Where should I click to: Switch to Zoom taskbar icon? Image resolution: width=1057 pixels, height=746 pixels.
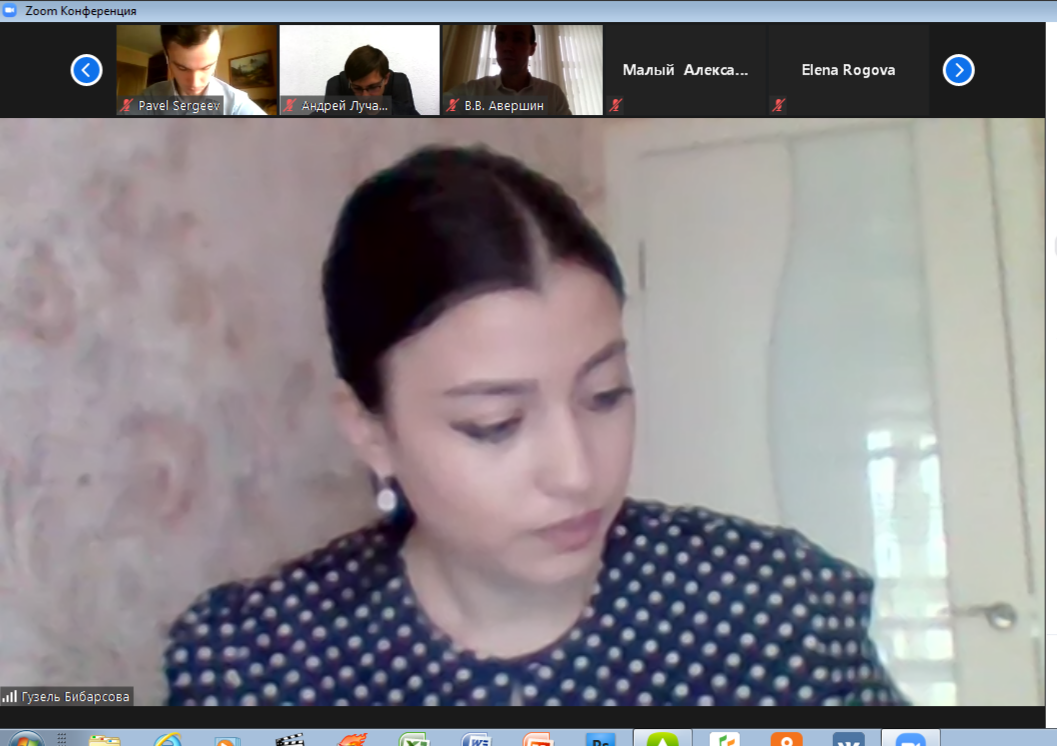[x=911, y=739]
